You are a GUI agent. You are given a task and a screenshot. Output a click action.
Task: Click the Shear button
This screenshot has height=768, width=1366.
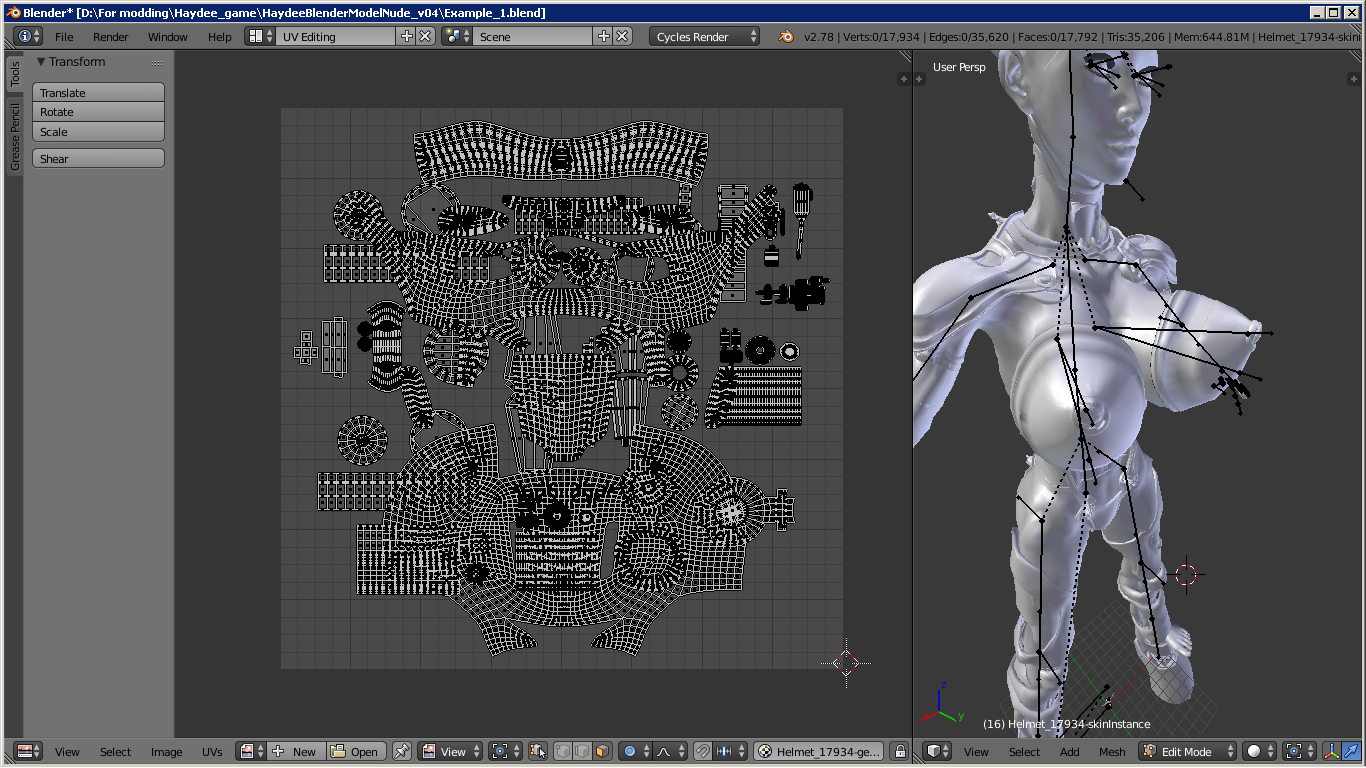coord(98,159)
